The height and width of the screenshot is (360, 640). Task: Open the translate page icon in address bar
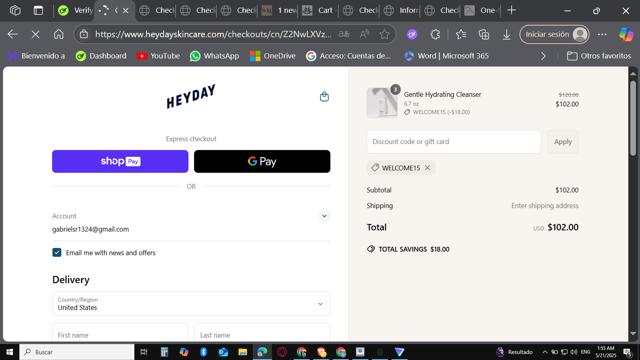pos(344,34)
